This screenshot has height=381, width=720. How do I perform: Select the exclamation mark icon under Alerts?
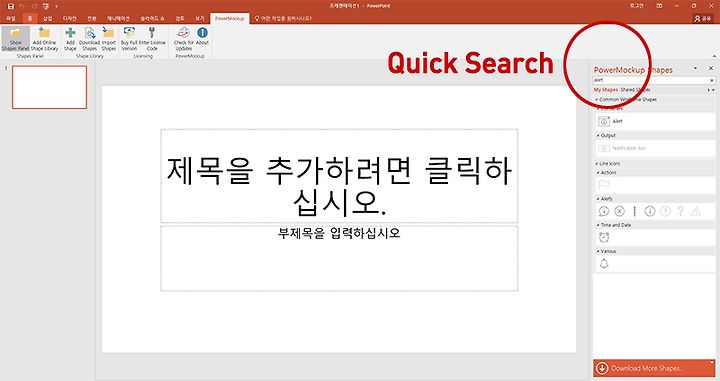coord(635,211)
